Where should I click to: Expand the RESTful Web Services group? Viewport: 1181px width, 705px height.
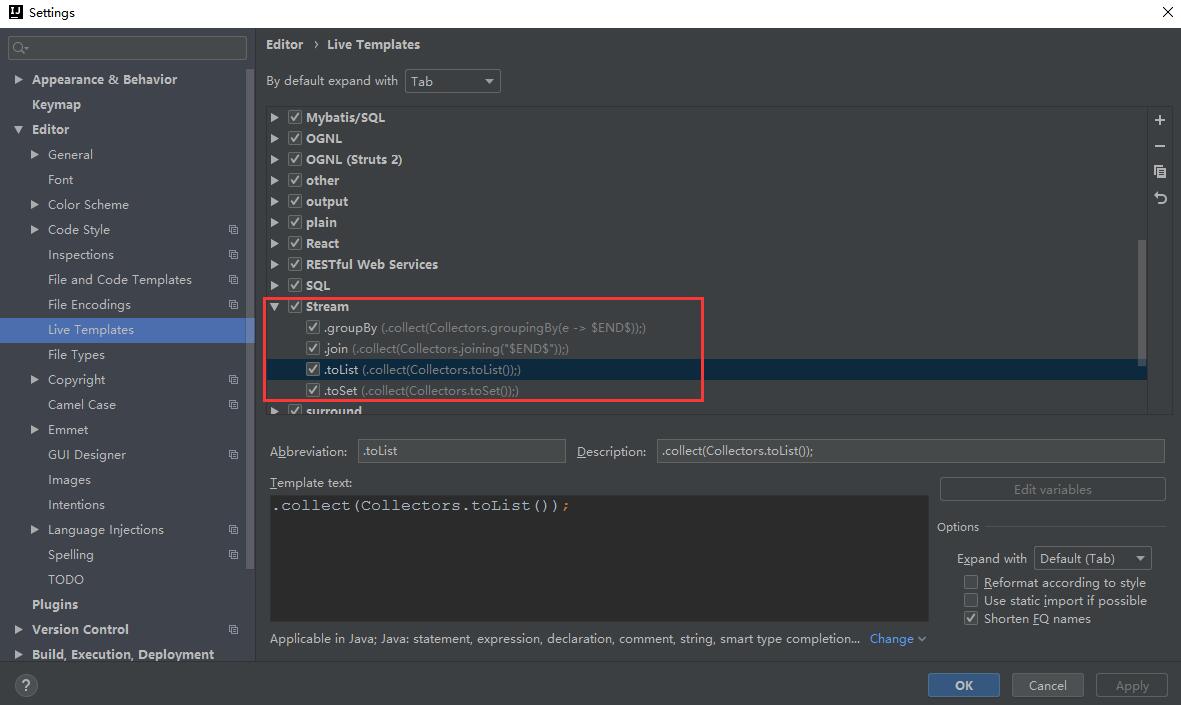[x=275, y=264]
